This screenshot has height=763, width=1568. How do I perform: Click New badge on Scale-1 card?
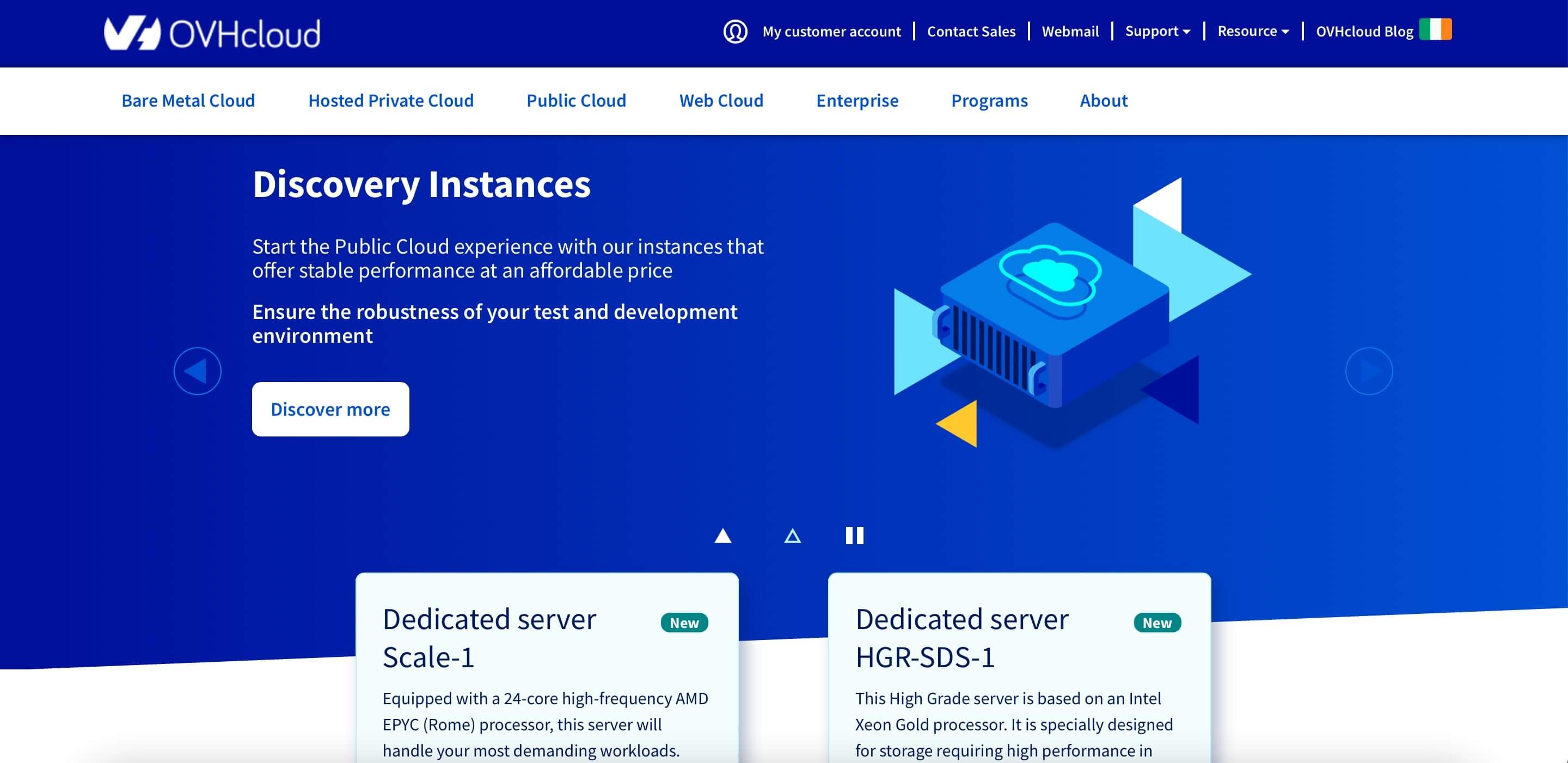point(684,623)
